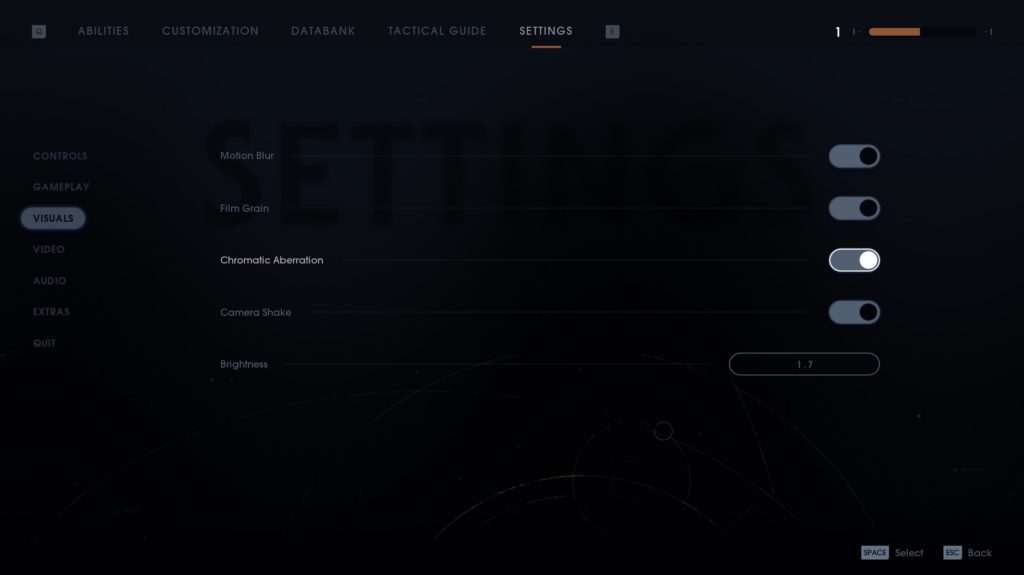This screenshot has height=575, width=1024.
Task: Go to the Tactical Guide tab
Action: (437, 31)
